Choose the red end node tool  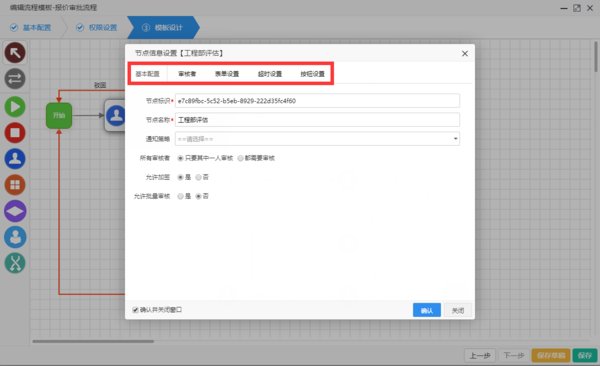15,133
